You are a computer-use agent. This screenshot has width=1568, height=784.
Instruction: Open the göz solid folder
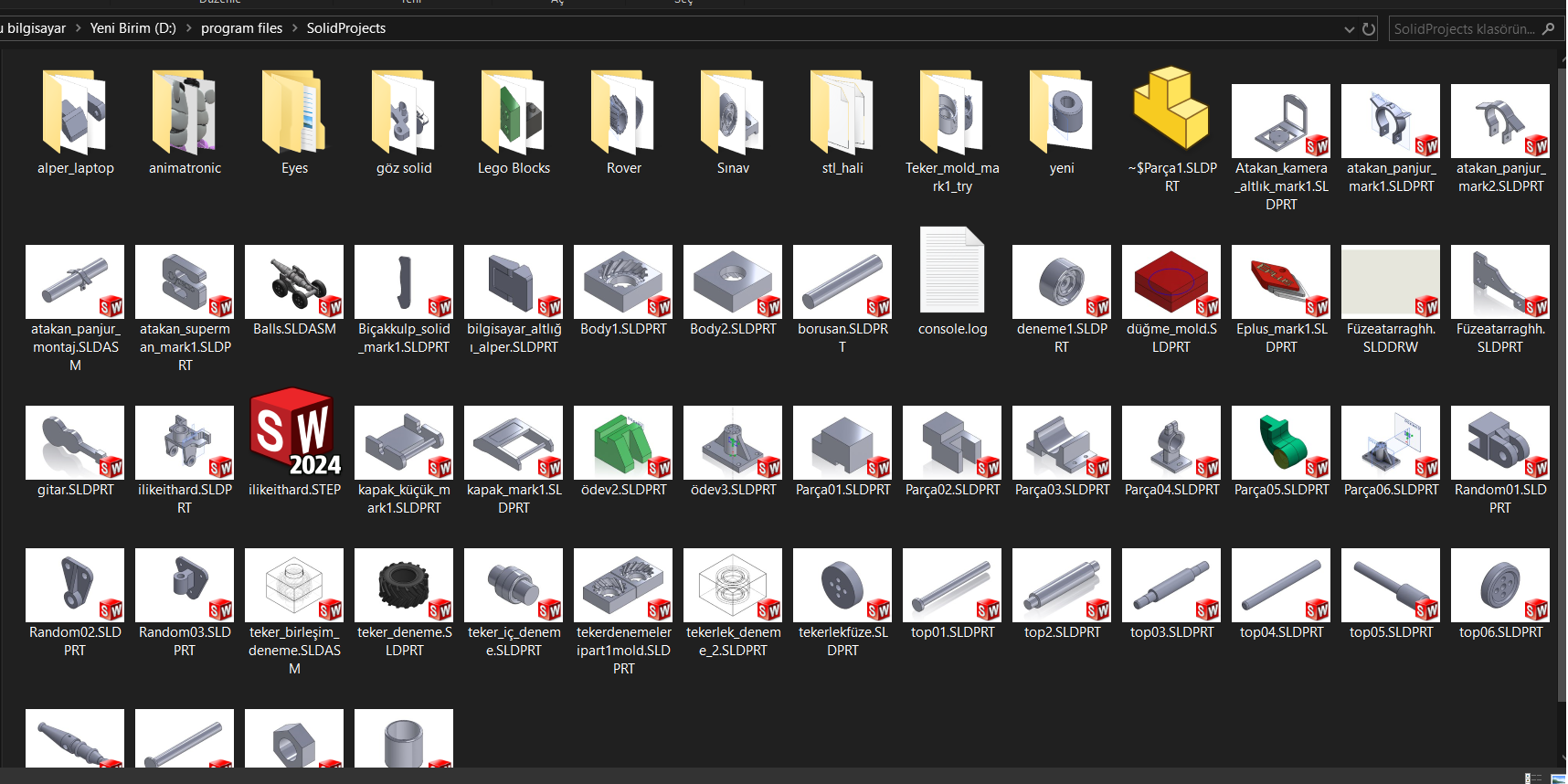pyautogui.click(x=404, y=122)
